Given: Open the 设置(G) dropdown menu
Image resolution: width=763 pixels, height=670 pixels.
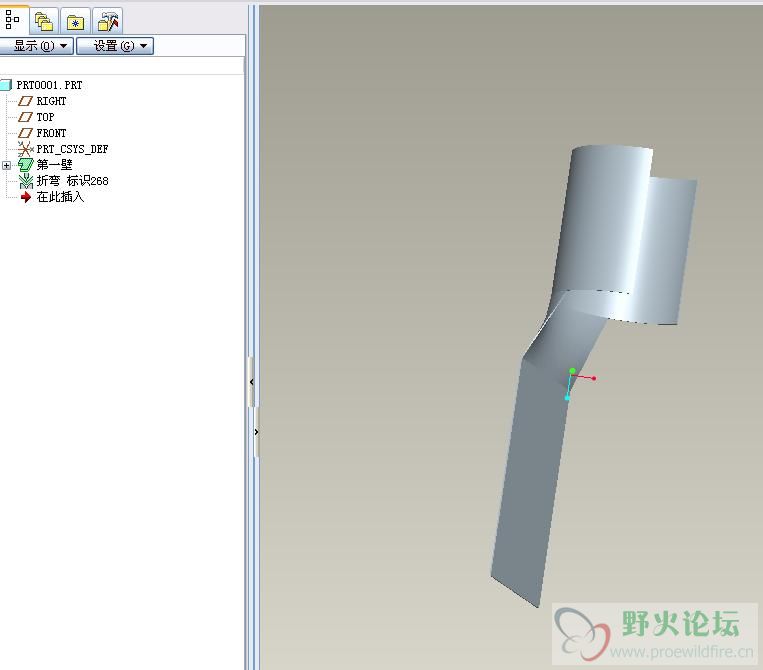Looking at the screenshot, I should coord(115,46).
